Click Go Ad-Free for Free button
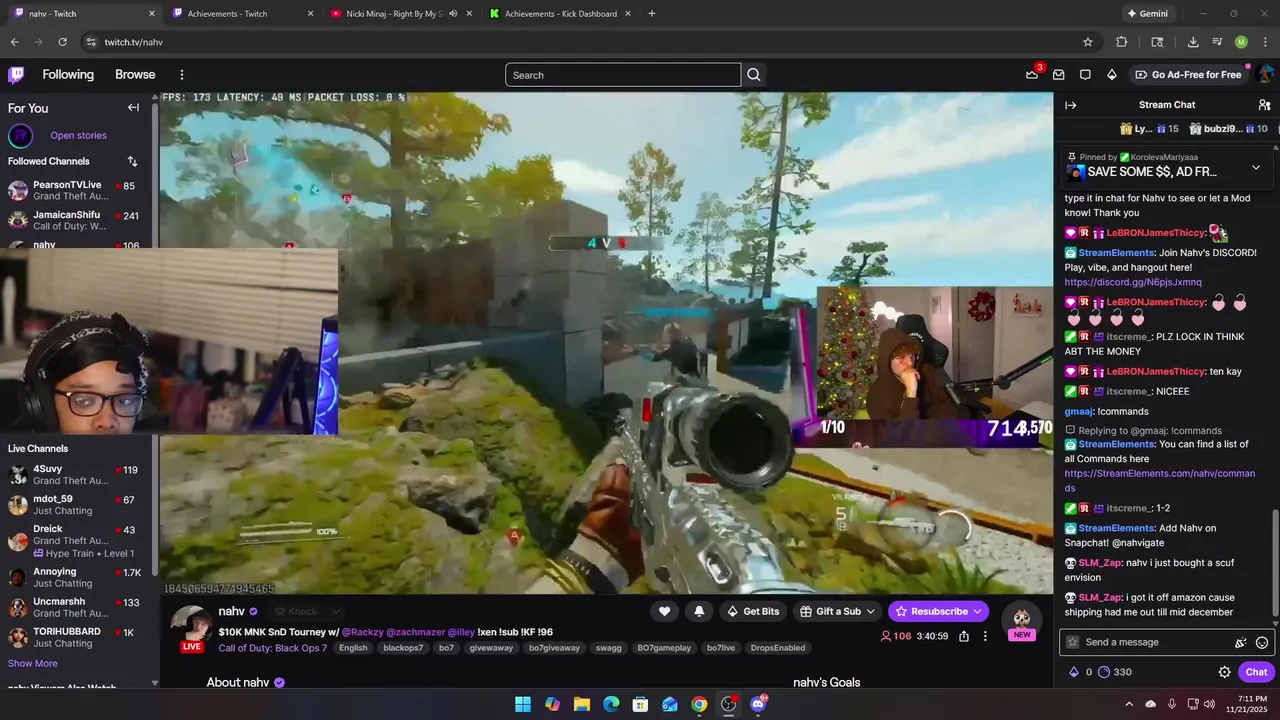The width and height of the screenshot is (1280, 720). click(1188, 75)
